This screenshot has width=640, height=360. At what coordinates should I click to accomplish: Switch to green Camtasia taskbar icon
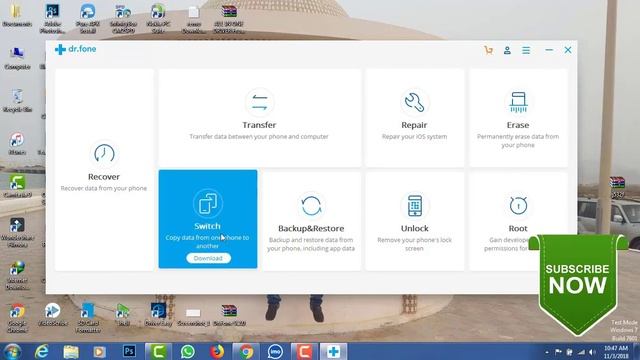158,351
